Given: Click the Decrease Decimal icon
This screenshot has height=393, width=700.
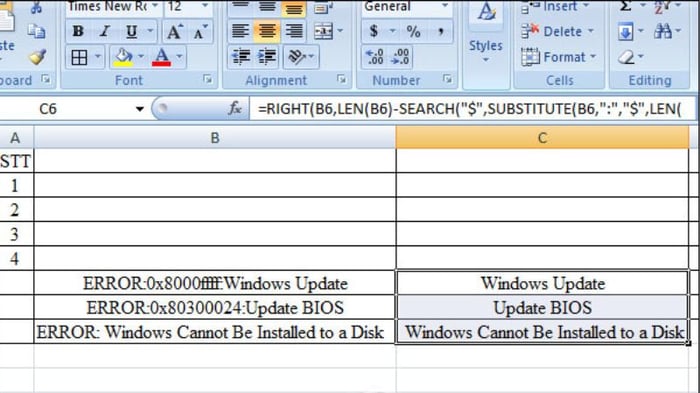Looking at the screenshot, I should [x=400, y=57].
